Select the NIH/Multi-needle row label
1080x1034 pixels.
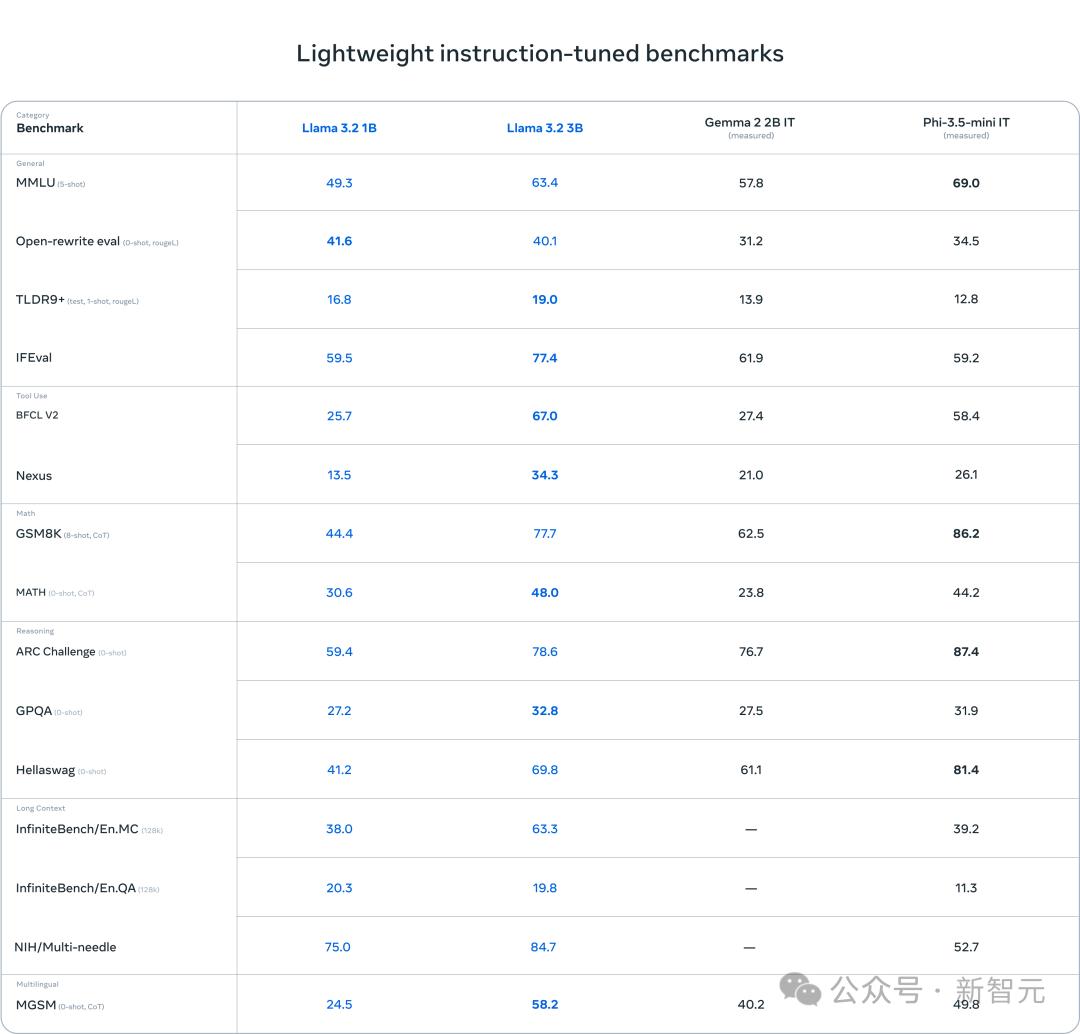65,947
